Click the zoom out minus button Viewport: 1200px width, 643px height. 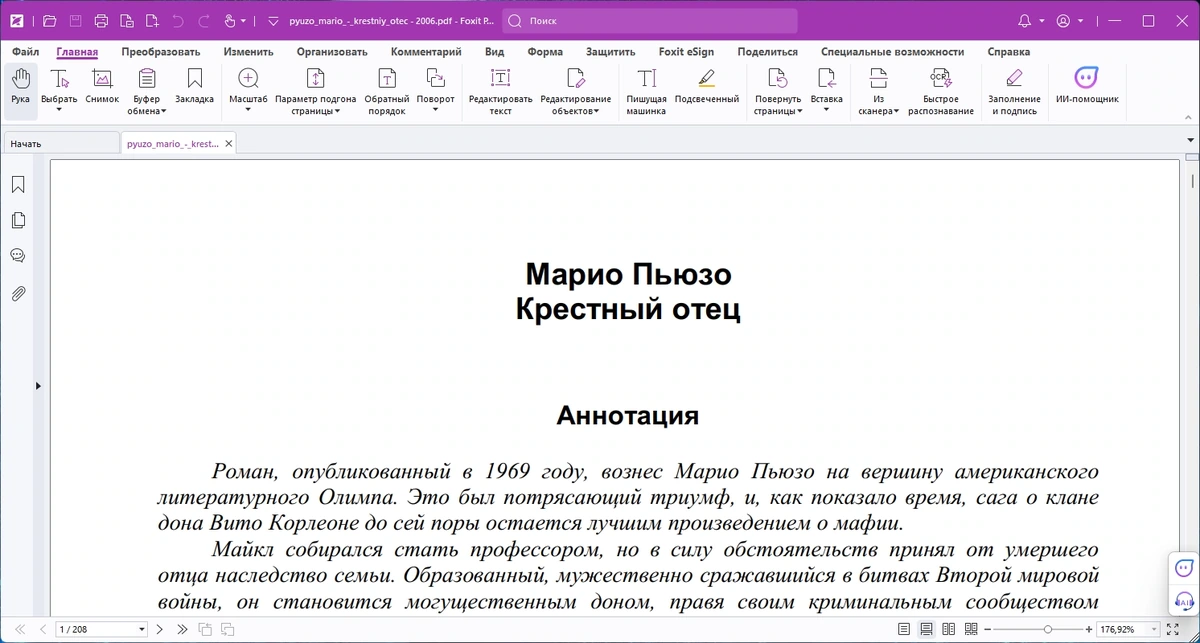(987, 630)
